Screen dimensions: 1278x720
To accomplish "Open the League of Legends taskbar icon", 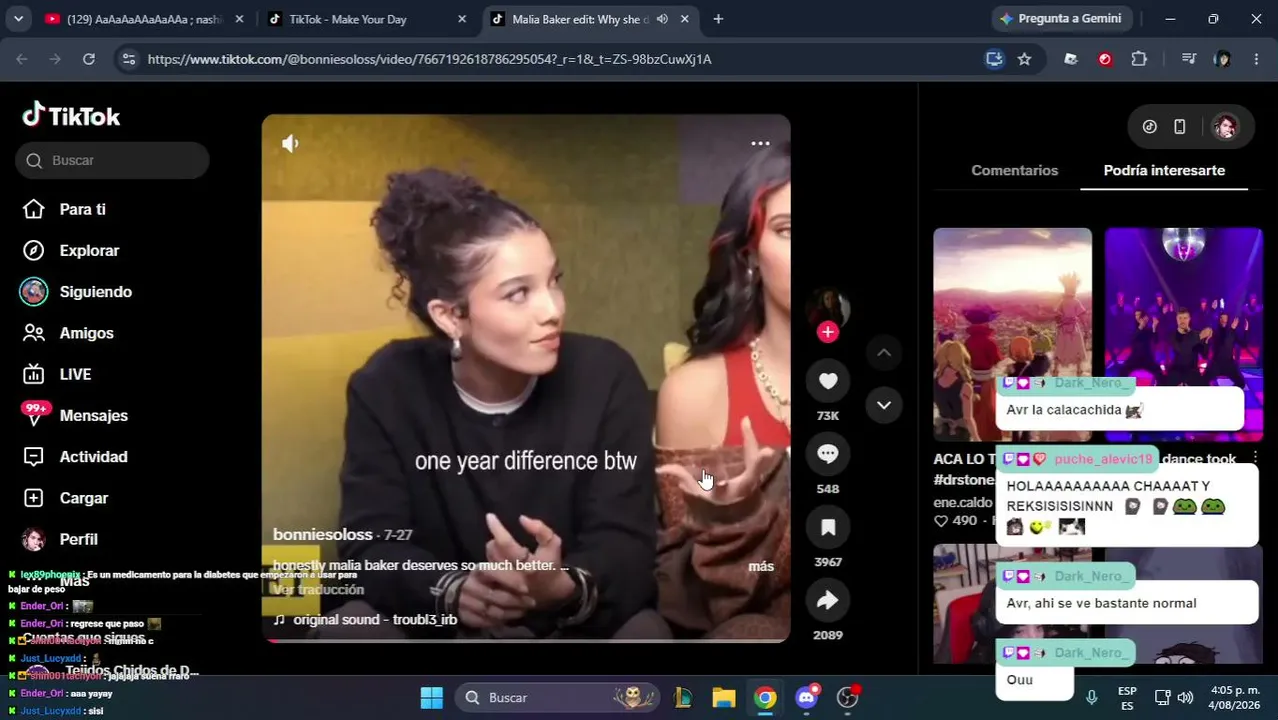I will pyautogui.click(x=683, y=698).
